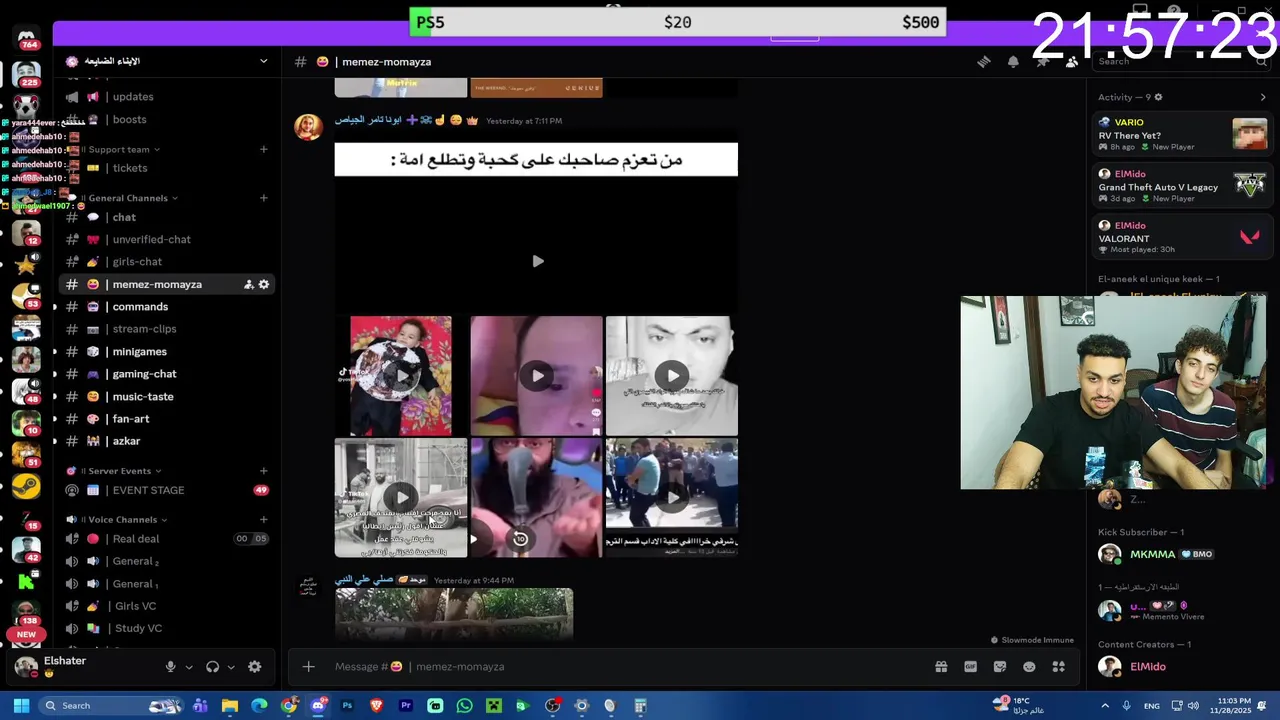Join the Real deal voice channel

pos(167,539)
